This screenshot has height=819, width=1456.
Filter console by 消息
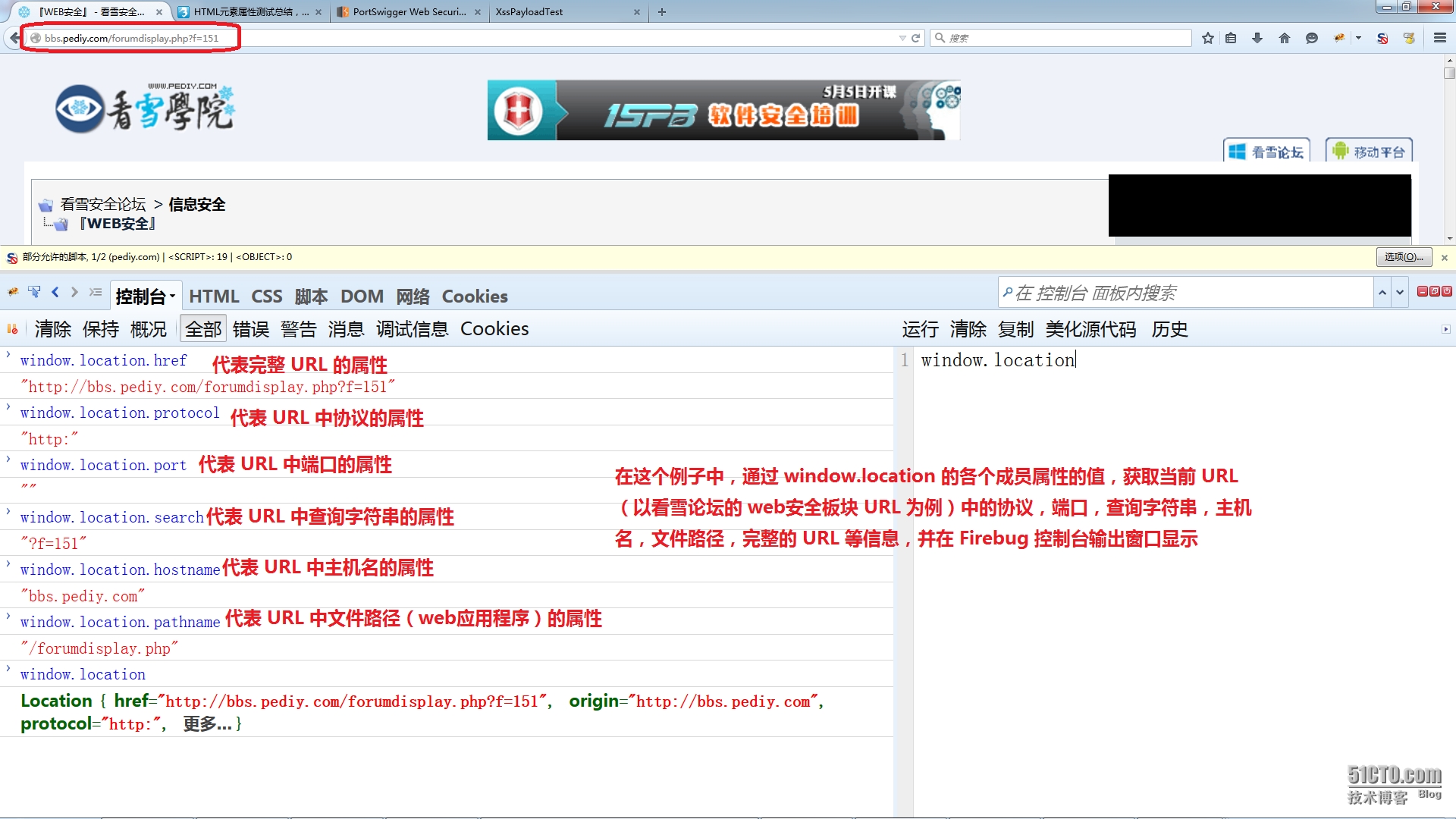click(x=346, y=329)
